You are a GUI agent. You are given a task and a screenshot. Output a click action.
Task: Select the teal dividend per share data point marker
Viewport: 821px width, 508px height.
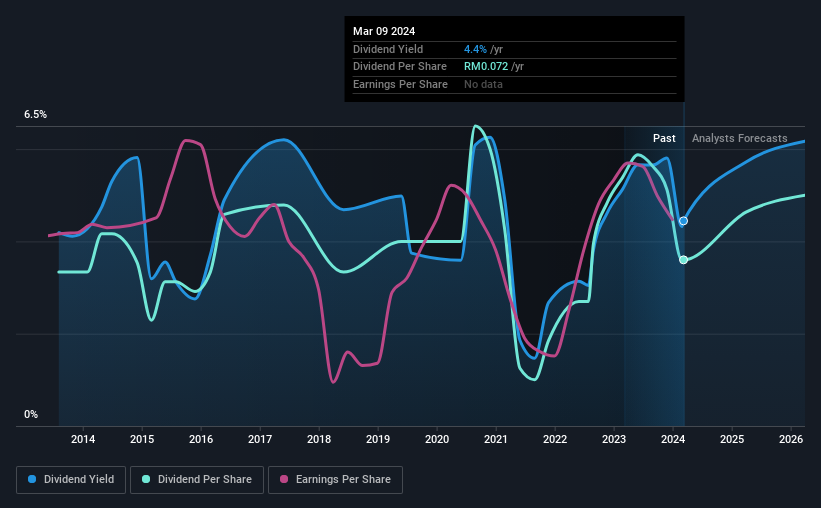683,260
